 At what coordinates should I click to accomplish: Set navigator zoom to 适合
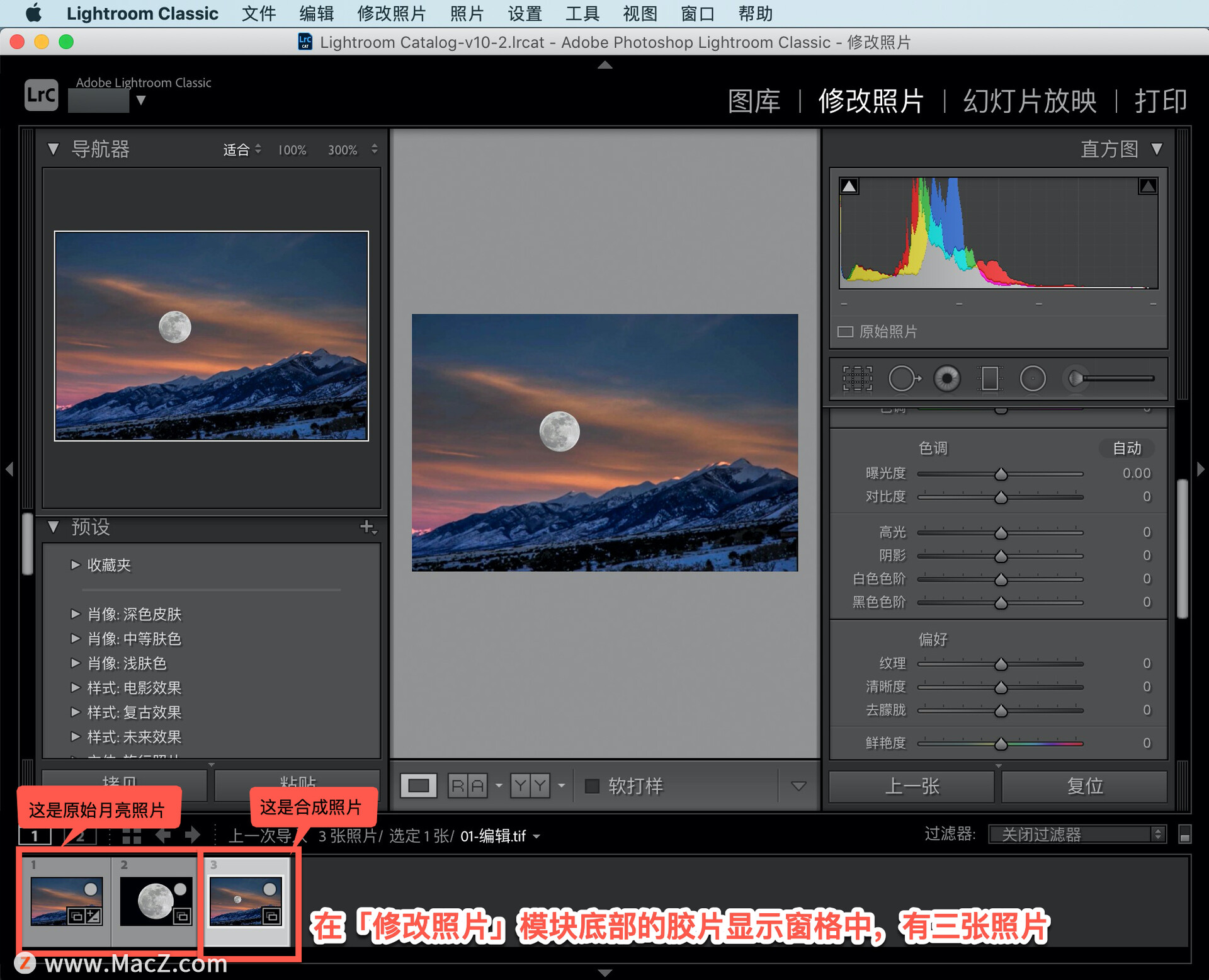point(236,150)
